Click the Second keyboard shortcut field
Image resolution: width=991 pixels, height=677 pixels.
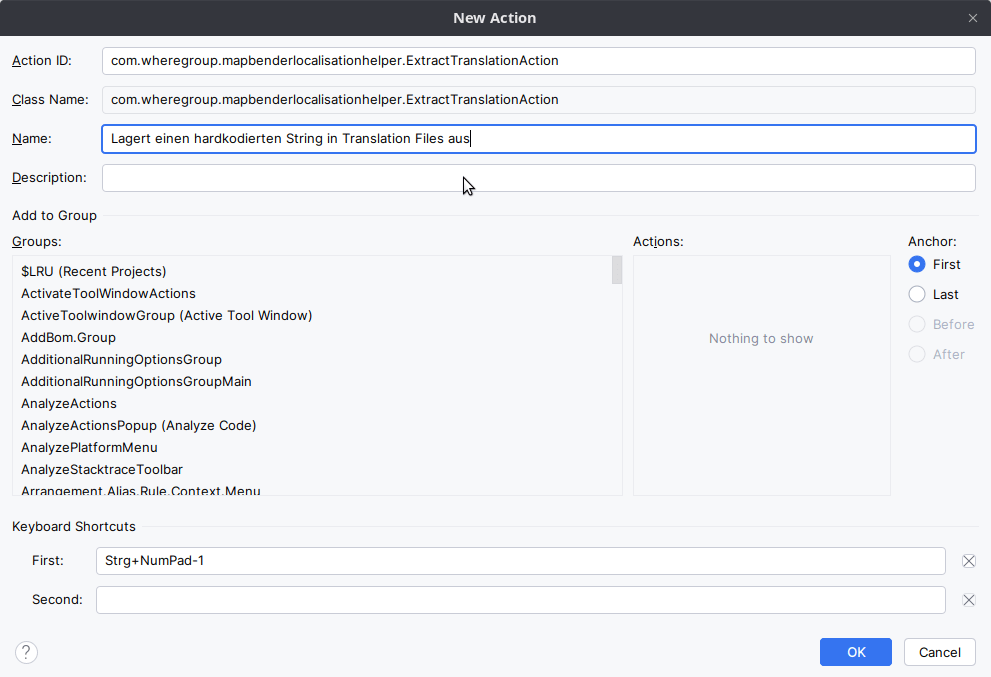(520, 600)
